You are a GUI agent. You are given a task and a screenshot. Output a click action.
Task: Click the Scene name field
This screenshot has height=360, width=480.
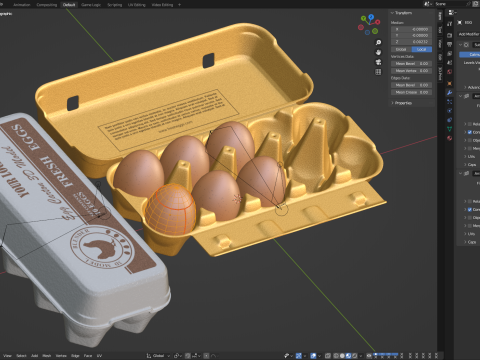point(452,4)
